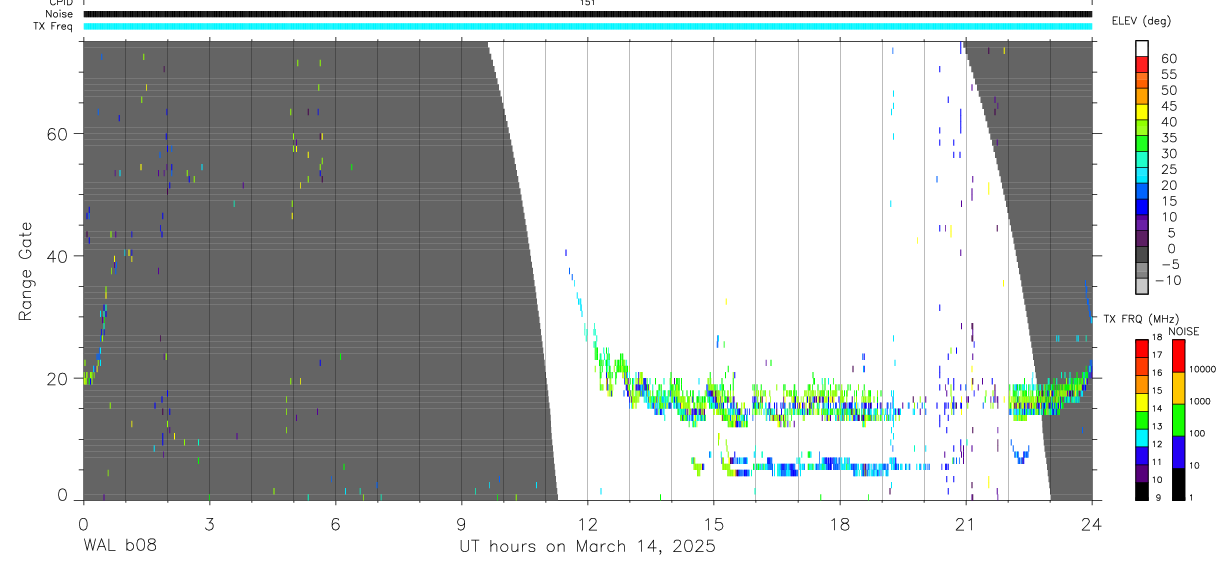This screenshot has height=567, width=1228.
Task: Click the black Noise strip above plot
Action: tap(587, 14)
